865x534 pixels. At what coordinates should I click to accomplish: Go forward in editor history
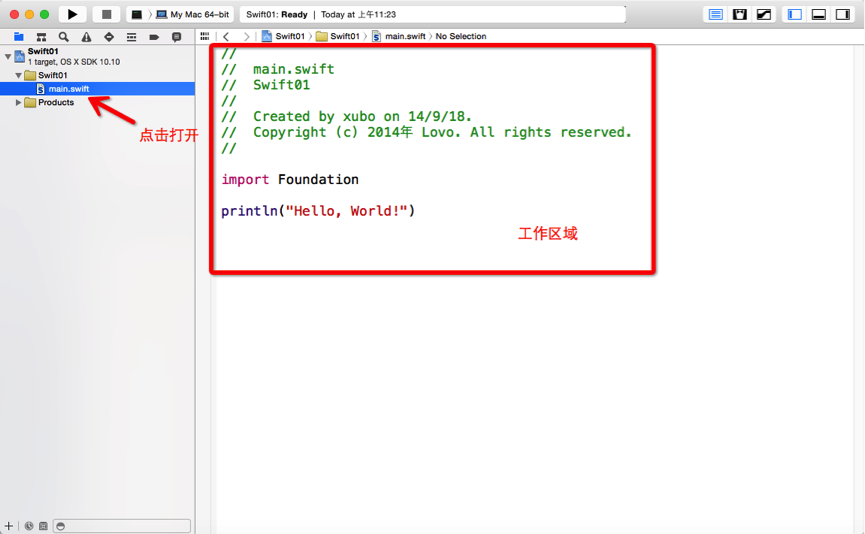(246, 36)
